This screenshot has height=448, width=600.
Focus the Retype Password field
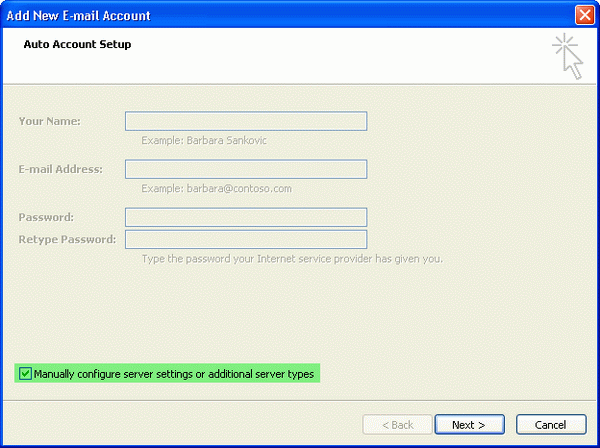click(246, 239)
